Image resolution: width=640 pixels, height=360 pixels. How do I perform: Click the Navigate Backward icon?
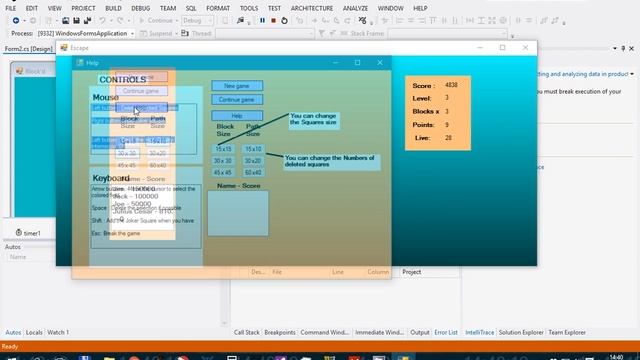[x=16, y=20]
